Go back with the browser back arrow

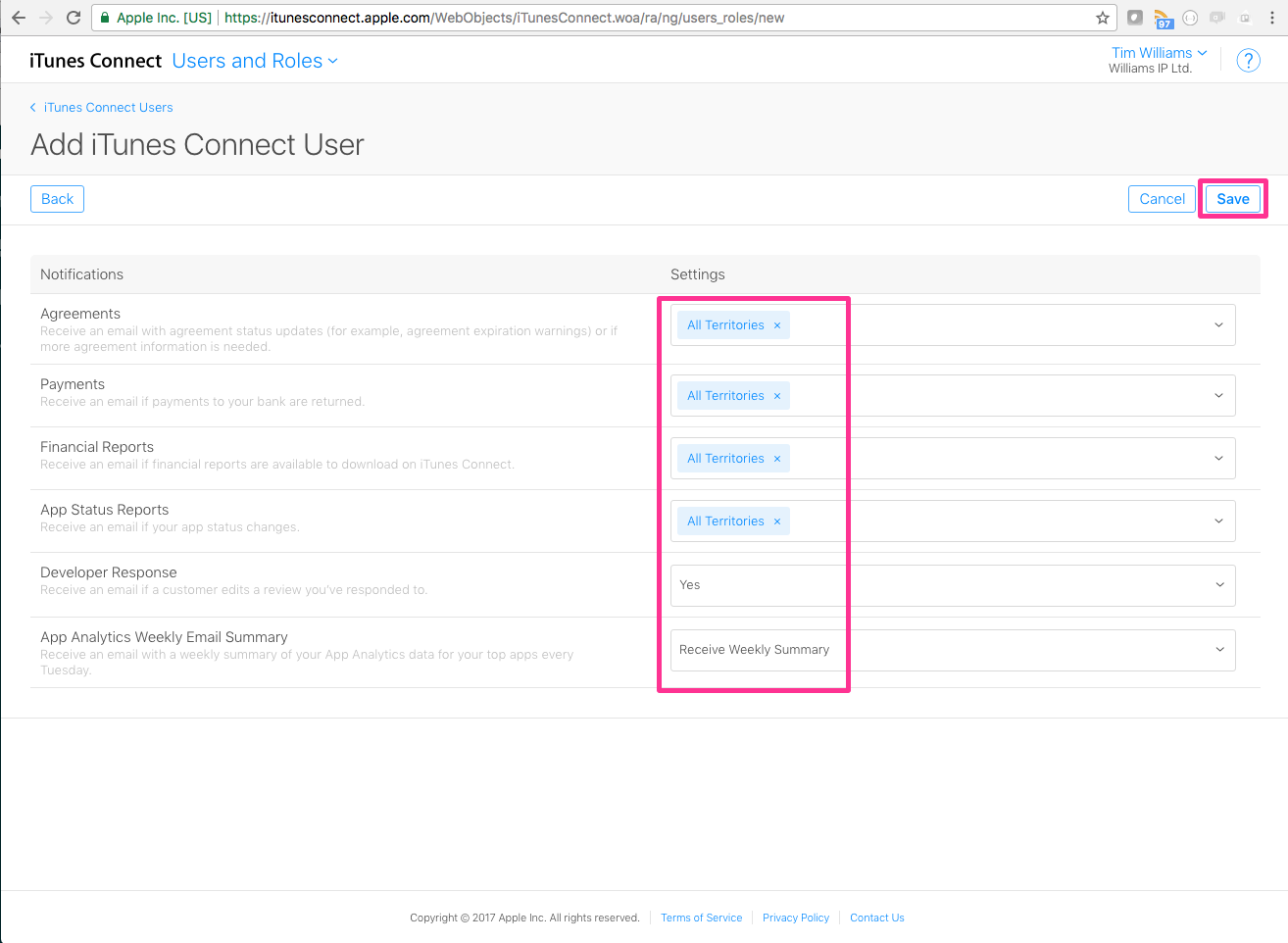[x=18, y=18]
